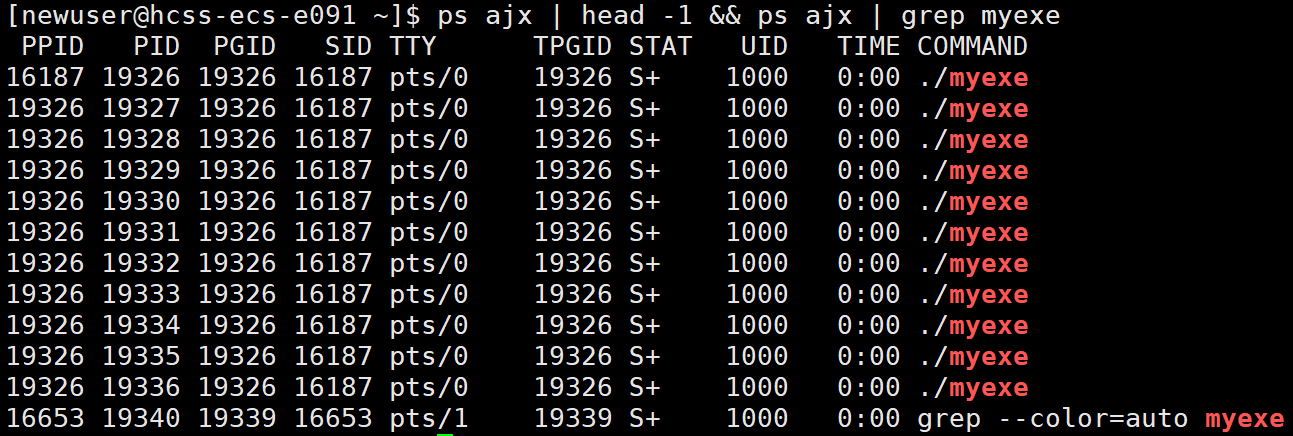Click 'head -1' in the command line
Image resolution: width=1293 pixels, height=436 pixels.
pyautogui.click(x=637, y=16)
